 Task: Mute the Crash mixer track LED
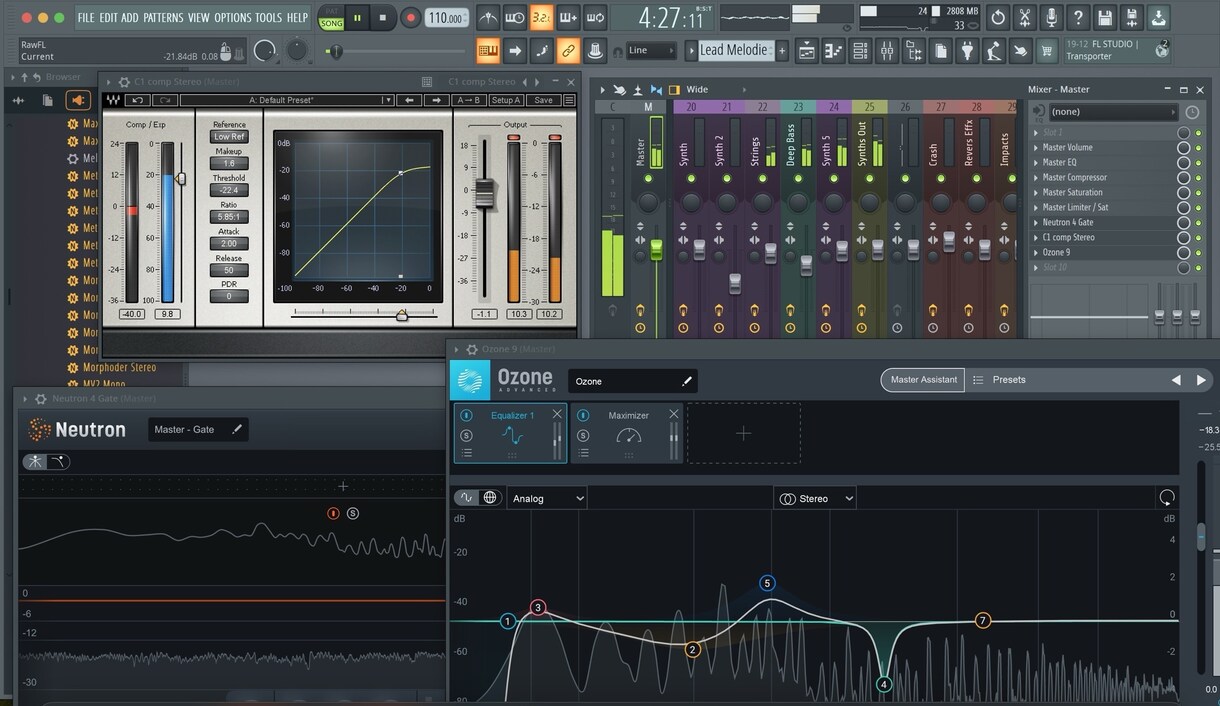click(941, 179)
